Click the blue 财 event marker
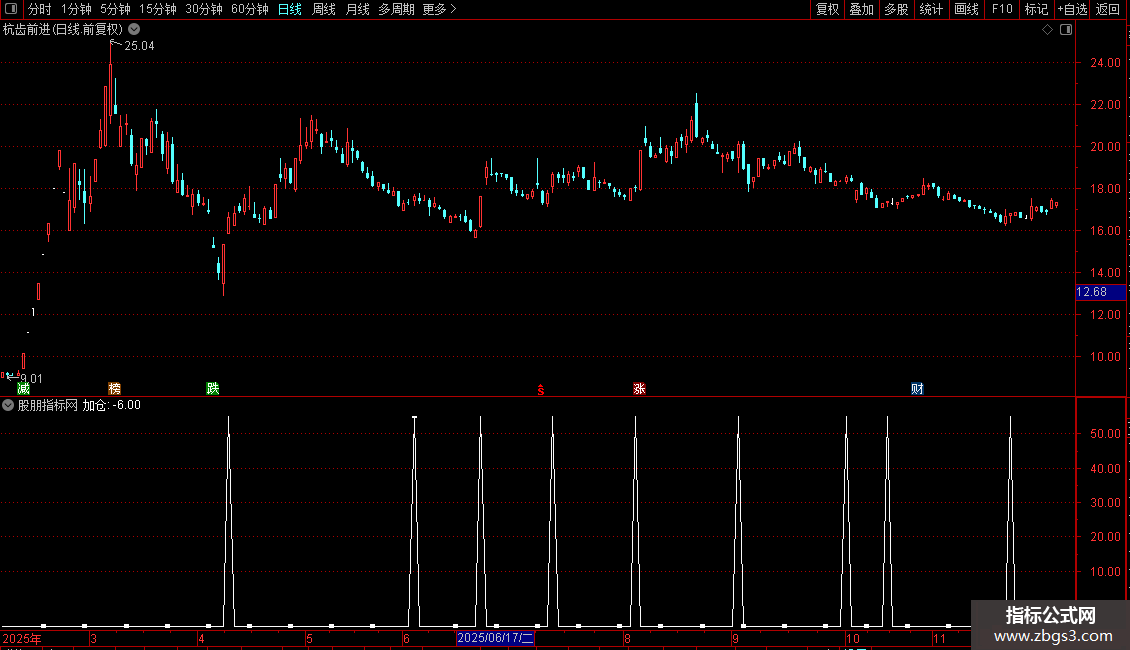The width and height of the screenshot is (1130, 650). [x=917, y=388]
